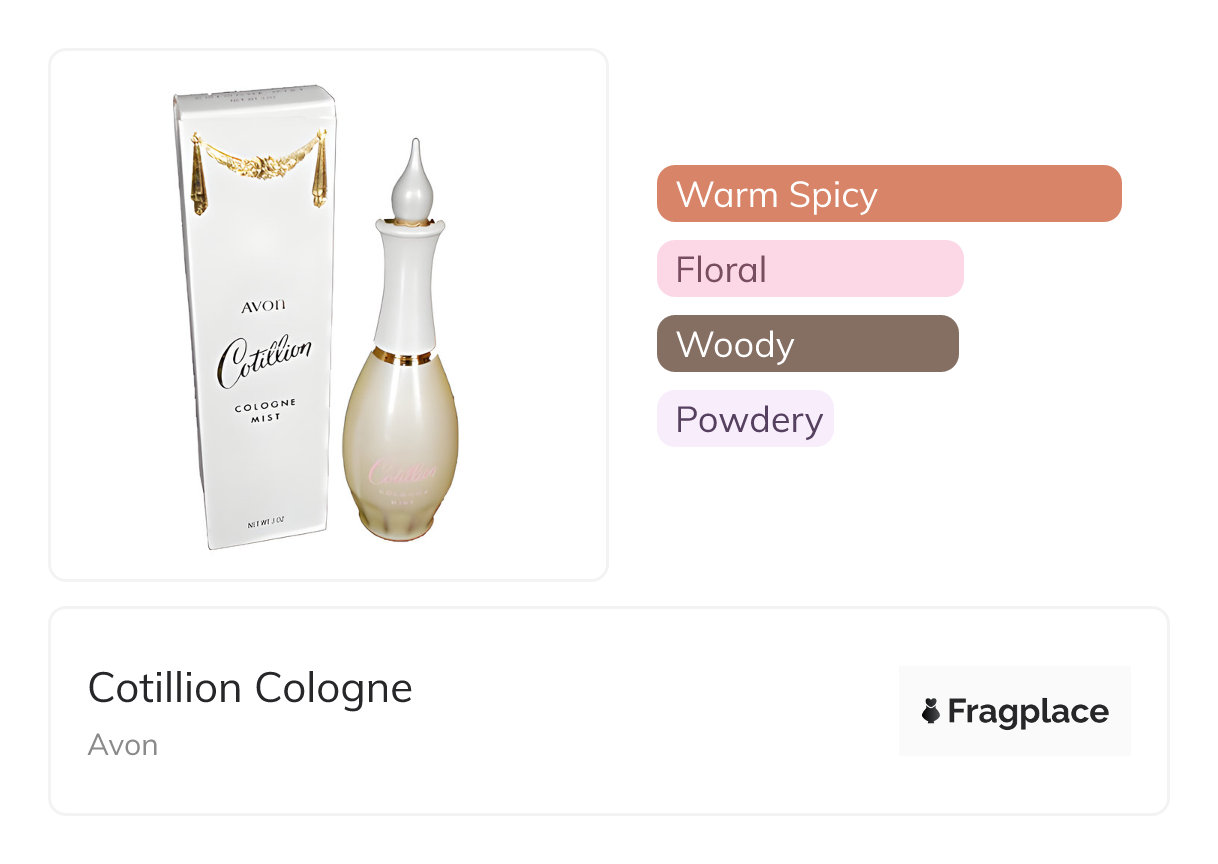Click the gold band on the bottle
The image size is (1218, 864).
[x=404, y=357]
